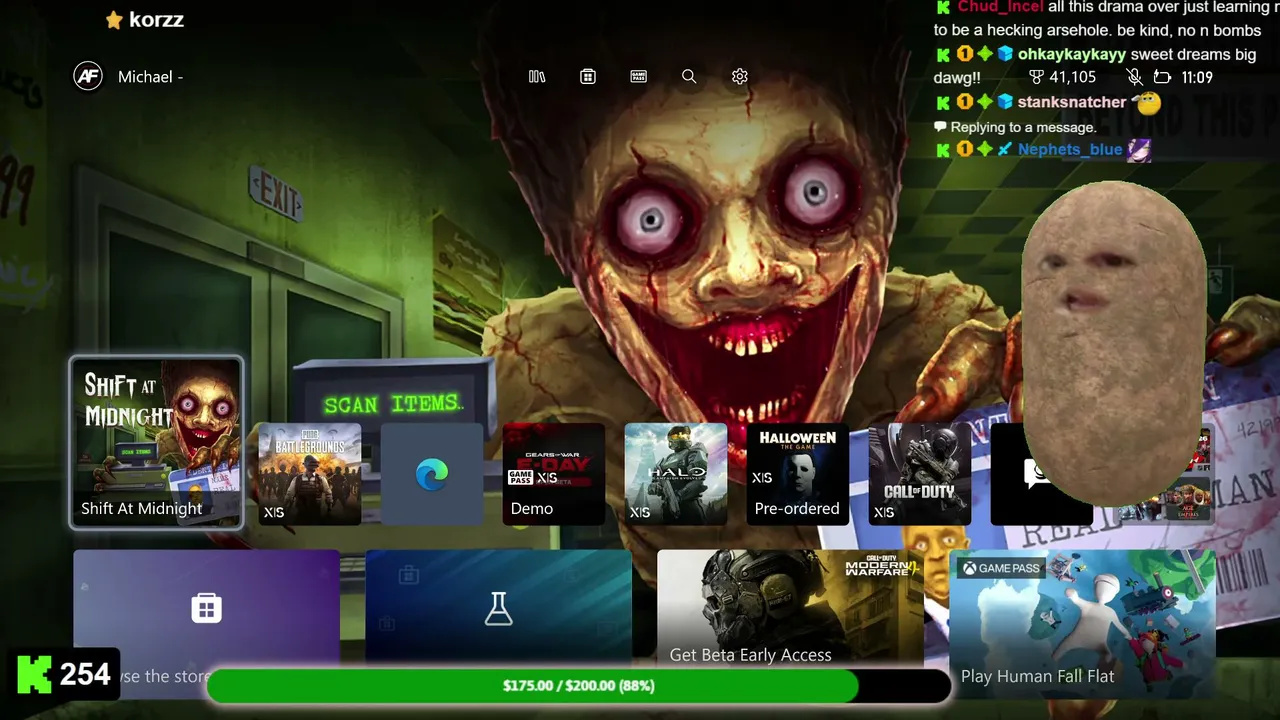Image resolution: width=1280 pixels, height=720 pixels.
Task: Click chat username Chud_Incel
Action: pos(1000,7)
